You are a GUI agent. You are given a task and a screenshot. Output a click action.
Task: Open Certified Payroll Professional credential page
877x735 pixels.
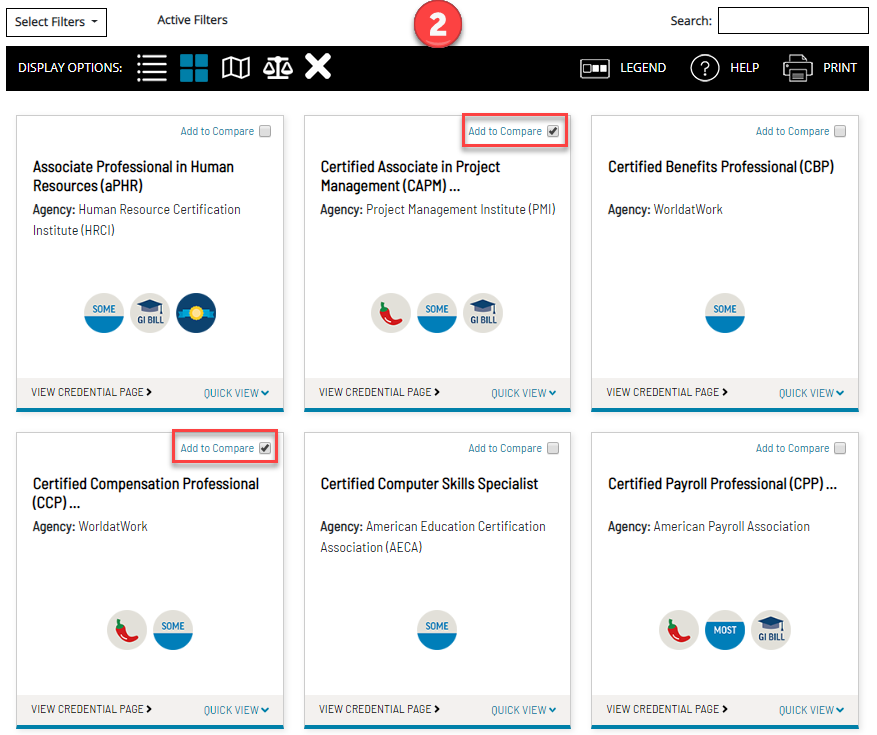tap(667, 710)
